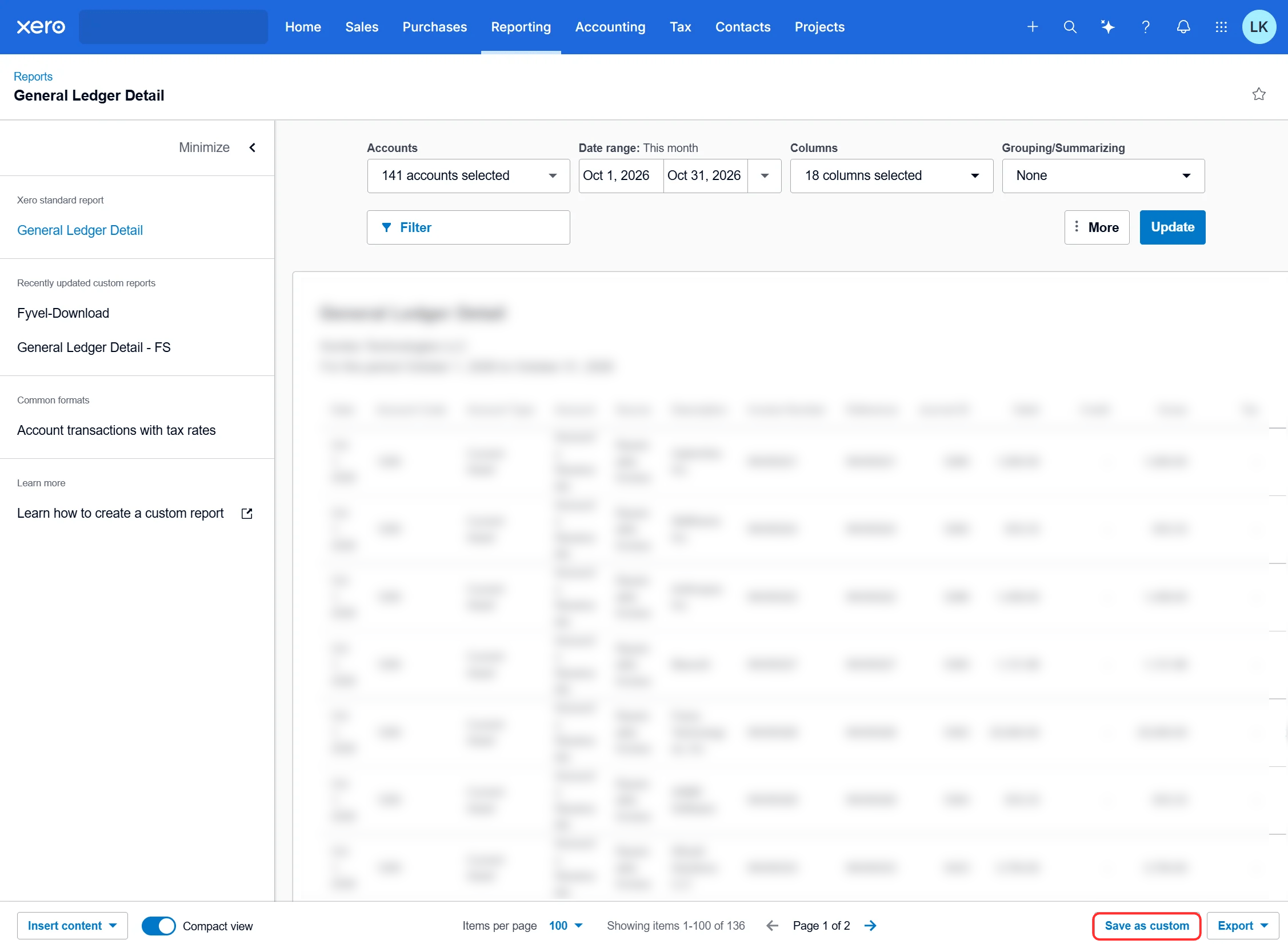Click the external link icon beside Learn how
This screenshot has height=948, width=1288.
click(x=247, y=514)
